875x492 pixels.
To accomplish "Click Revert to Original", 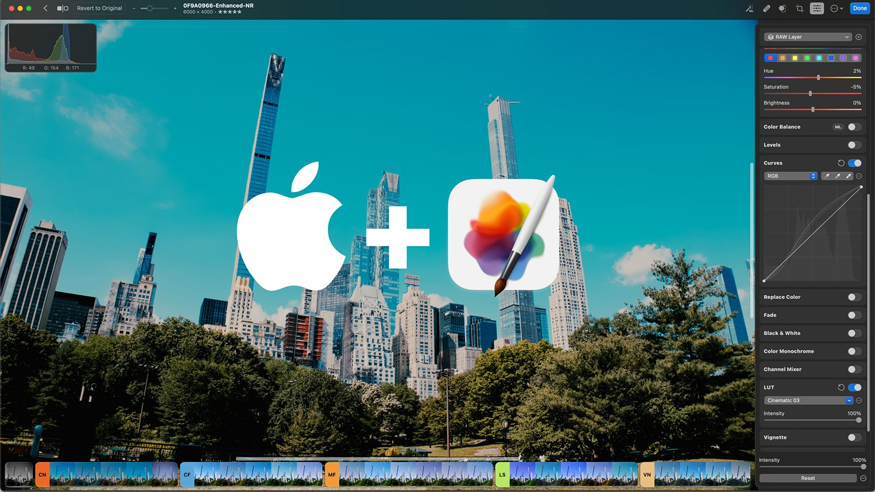I will click(x=99, y=8).
